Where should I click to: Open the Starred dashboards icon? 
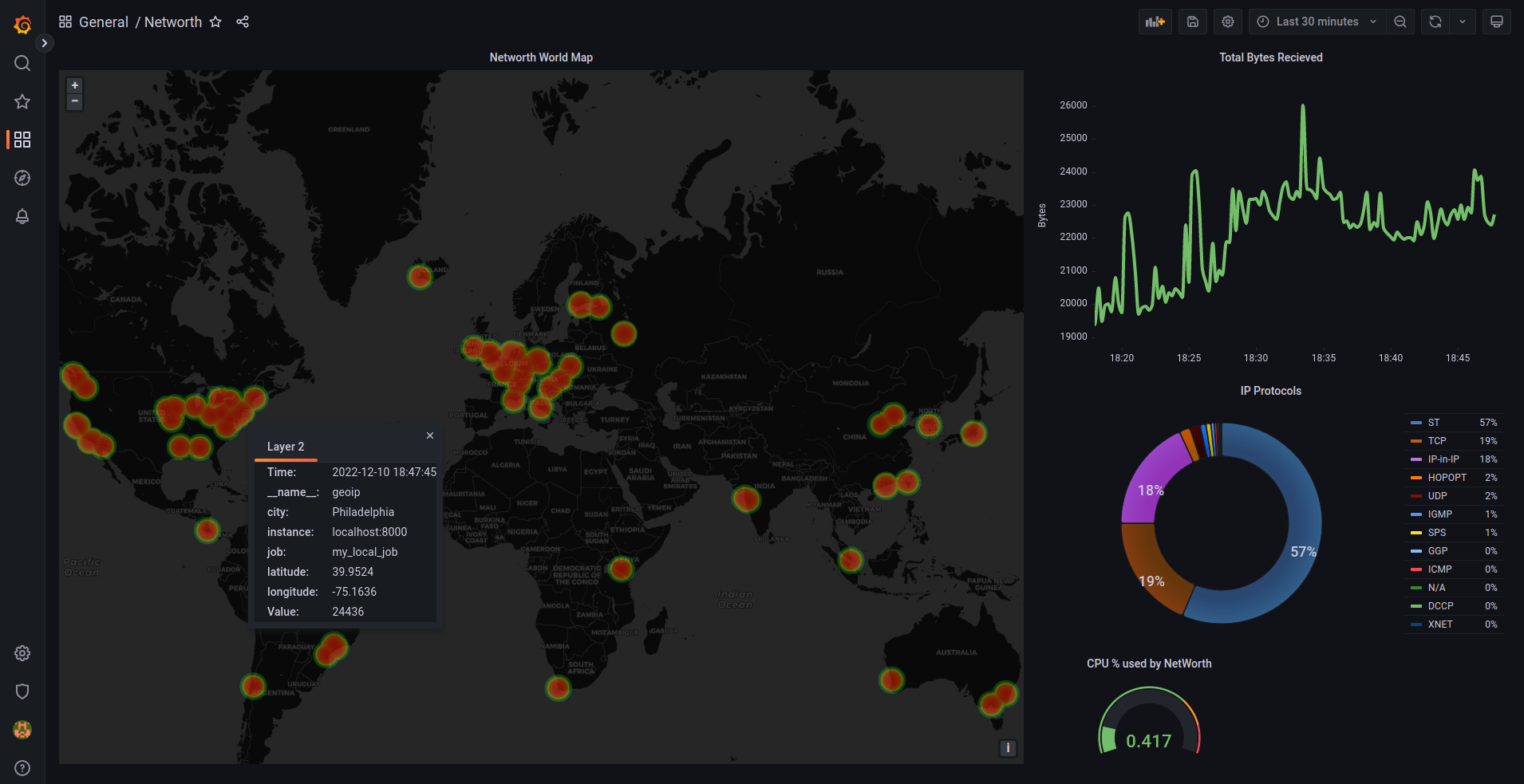click(22, 101)
